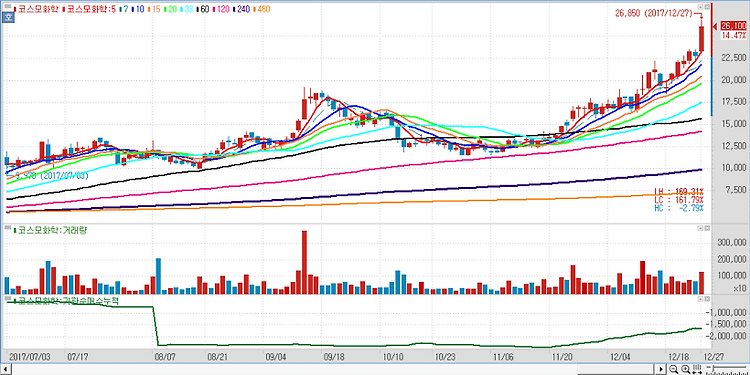The width and height of the screenshot is (750, 375).
Task: Click the first 코스모화학 price series label
Action: point(38,9)
